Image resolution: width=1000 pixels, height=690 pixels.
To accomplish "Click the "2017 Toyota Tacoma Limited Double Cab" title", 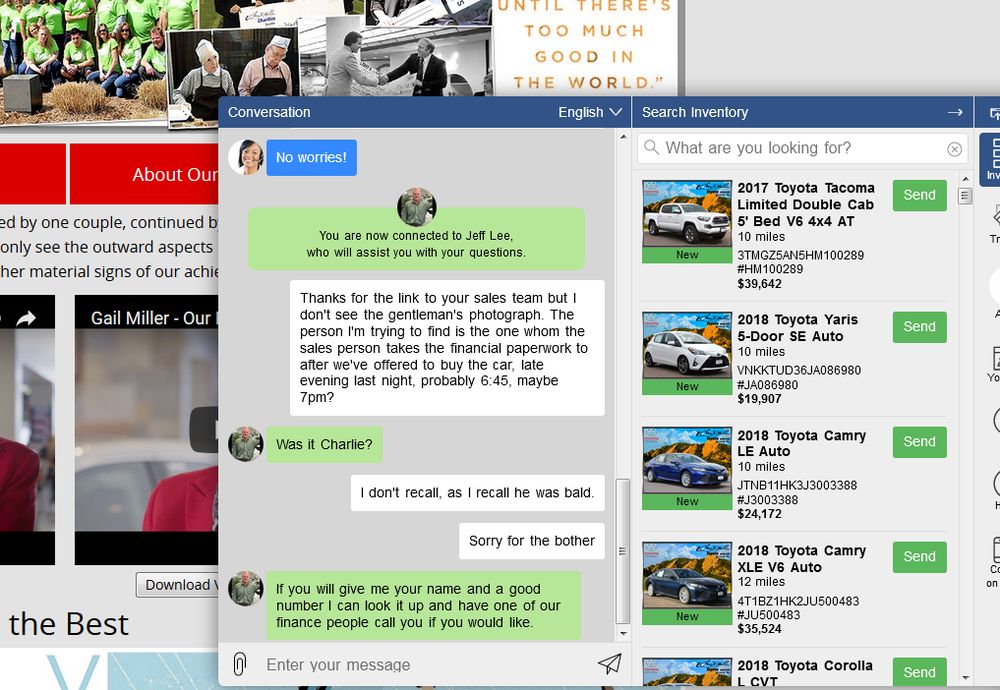I will pyautogui.click(x=806, y=204).
